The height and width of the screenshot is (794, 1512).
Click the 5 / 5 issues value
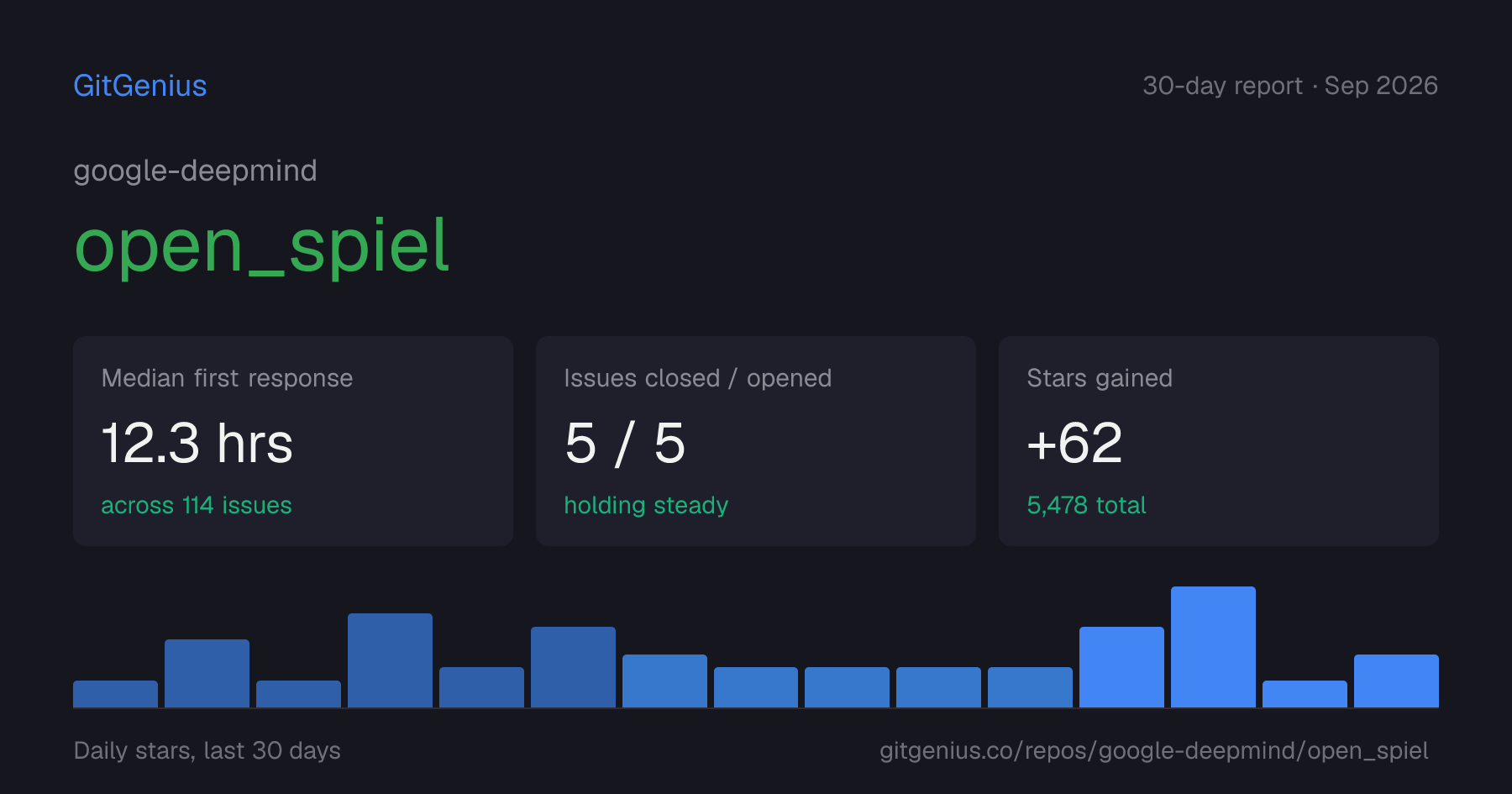pos(625,443)
